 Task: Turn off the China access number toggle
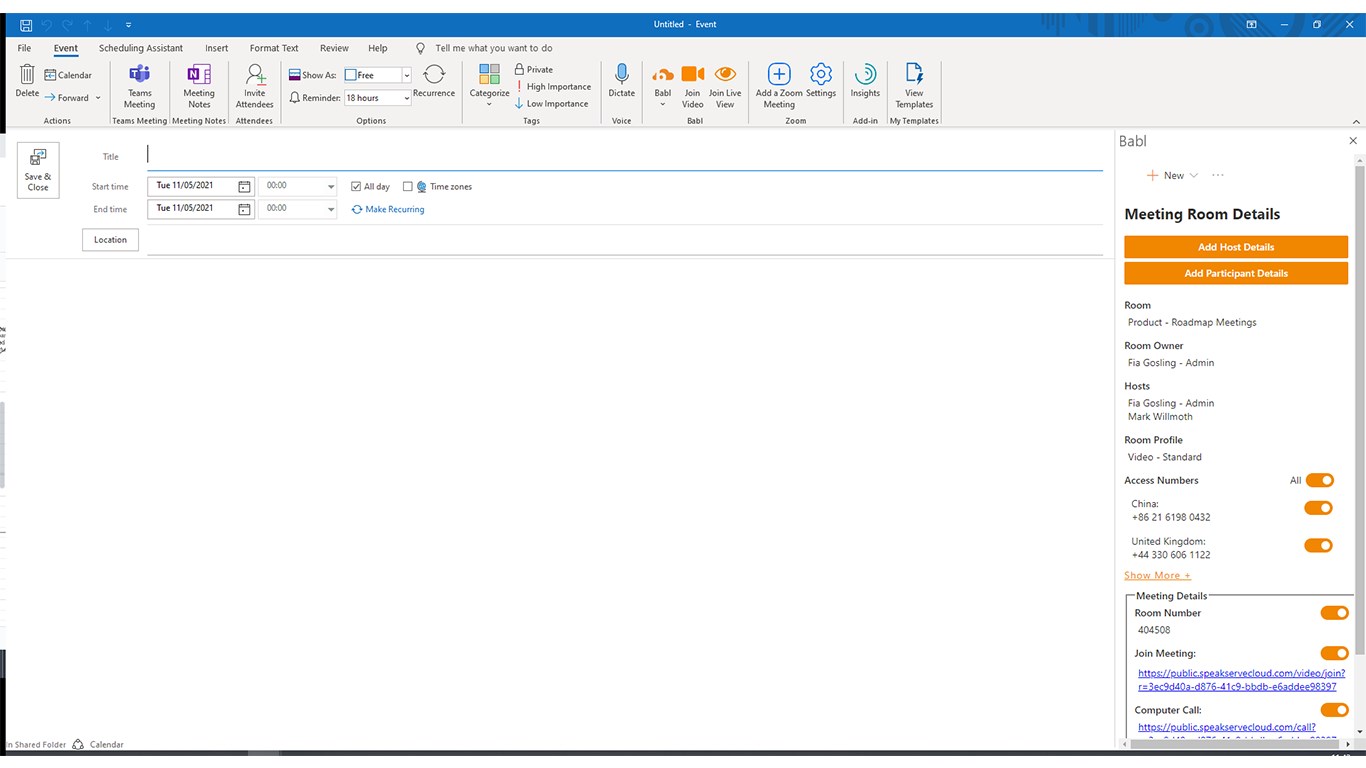click(x=1318, y=508)
